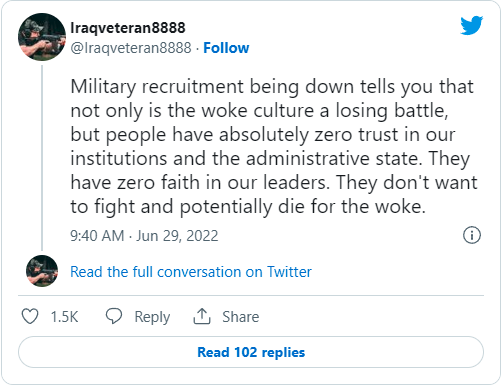Click the 1.5K like count
502x385 pixels.
click(64, 317)
